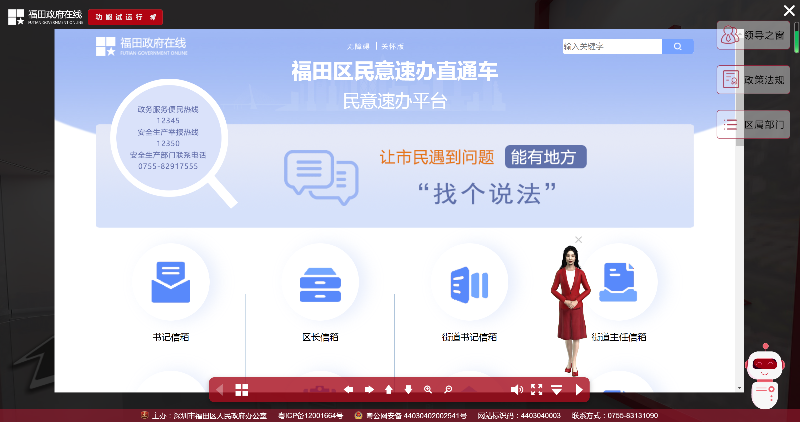Screen dimensions: 800x422
Task: Go to previous with faded left triangle
Action: point(220,390)
